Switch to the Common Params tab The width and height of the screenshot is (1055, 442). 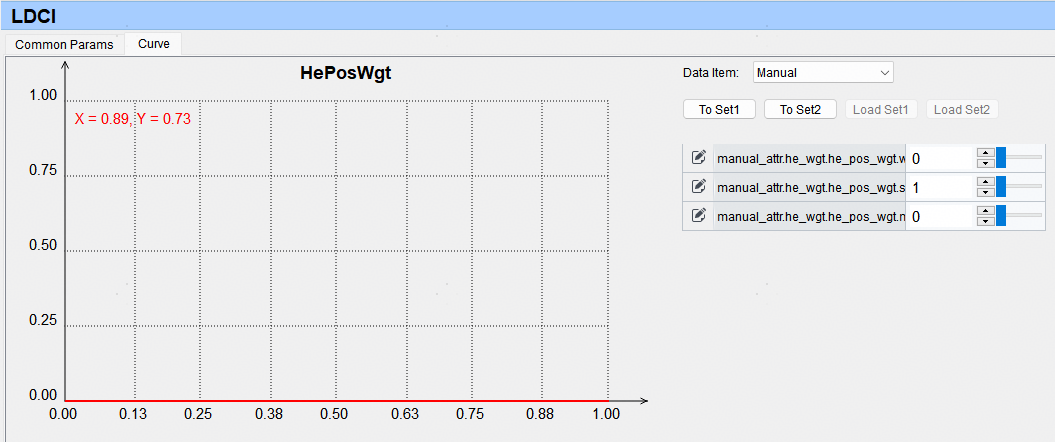64,44
